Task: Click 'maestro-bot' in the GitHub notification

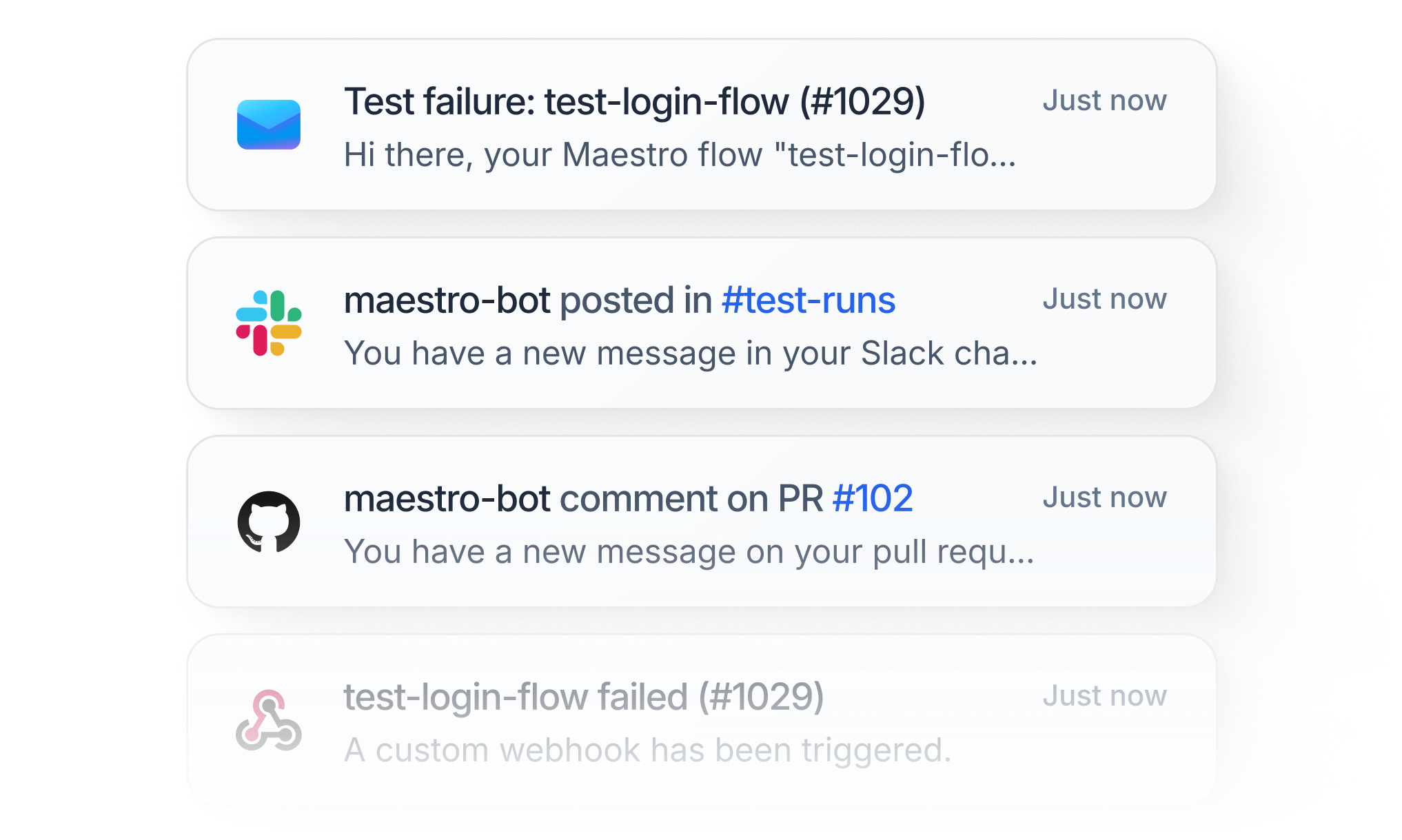Action: pos(447,499)
